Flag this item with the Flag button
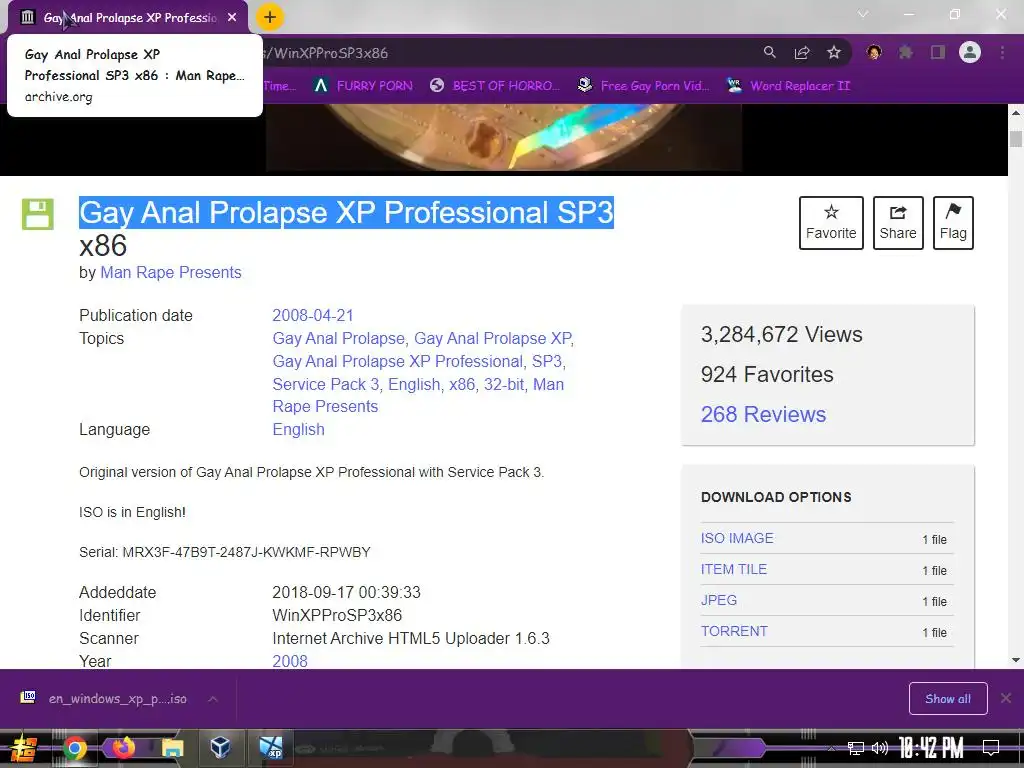 [953, 223]
